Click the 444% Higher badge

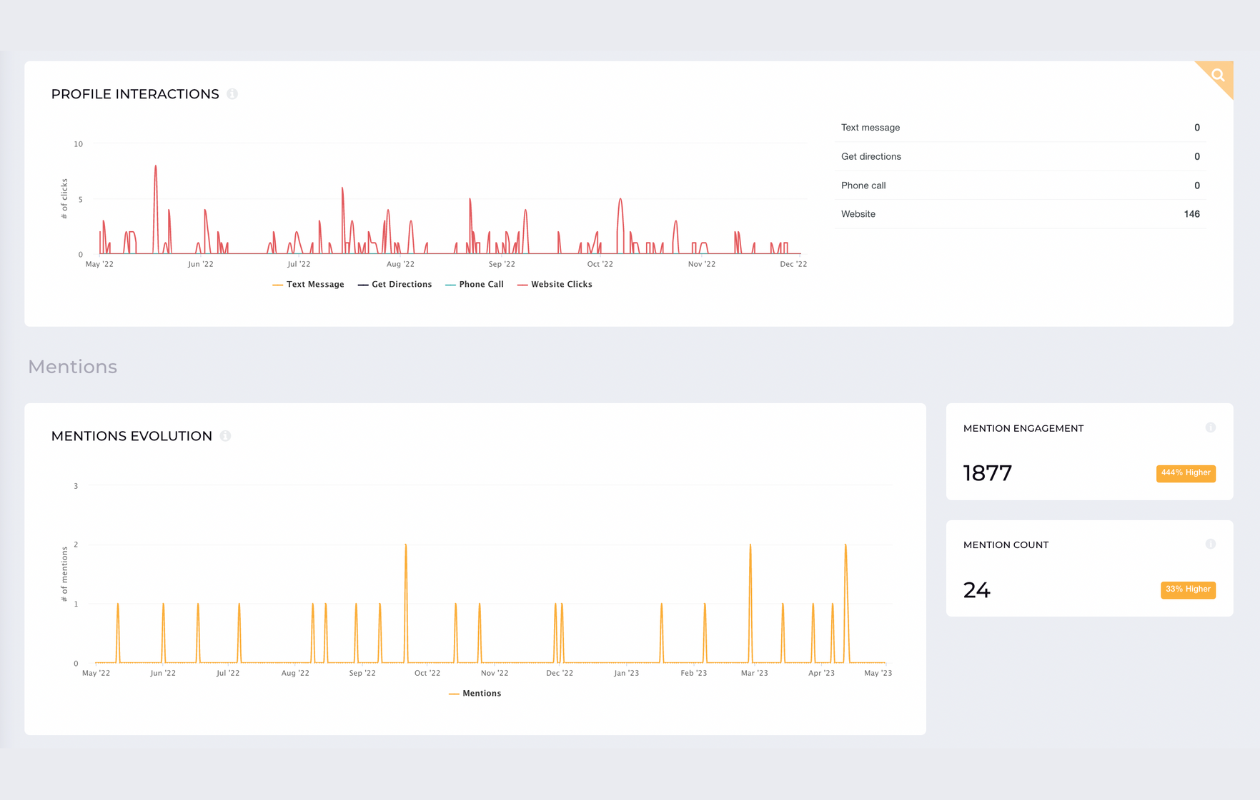1186,473
